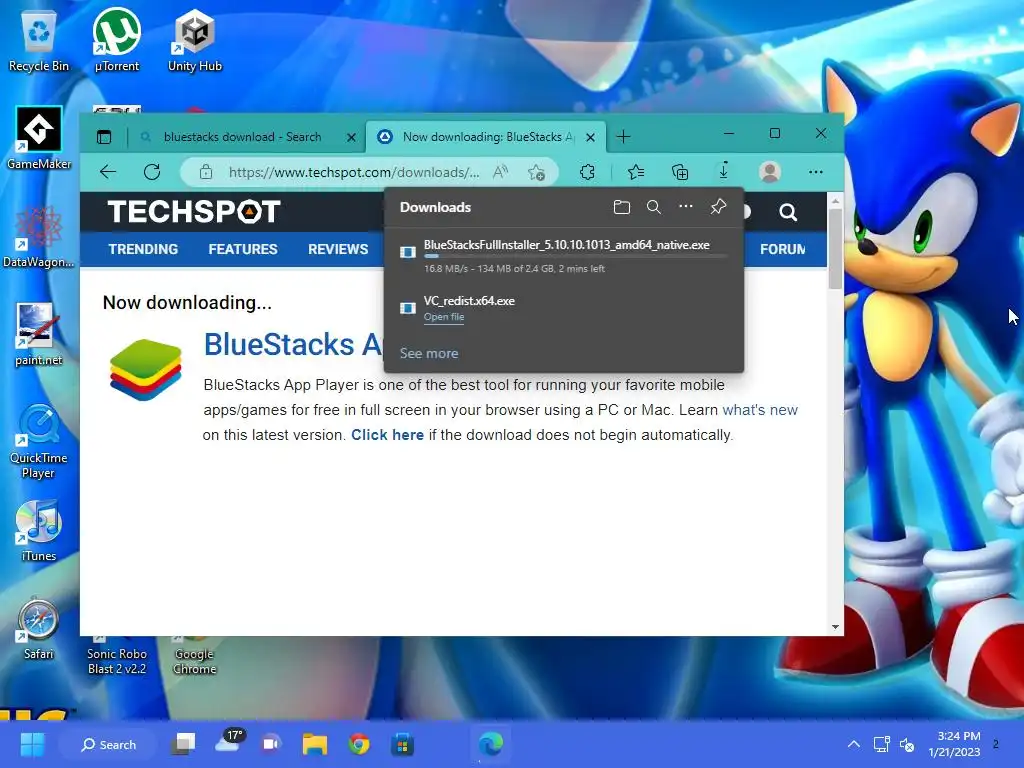Open TechSpot site search magnifier
This screenshot has height=768, width=1024.
(788, 212)
